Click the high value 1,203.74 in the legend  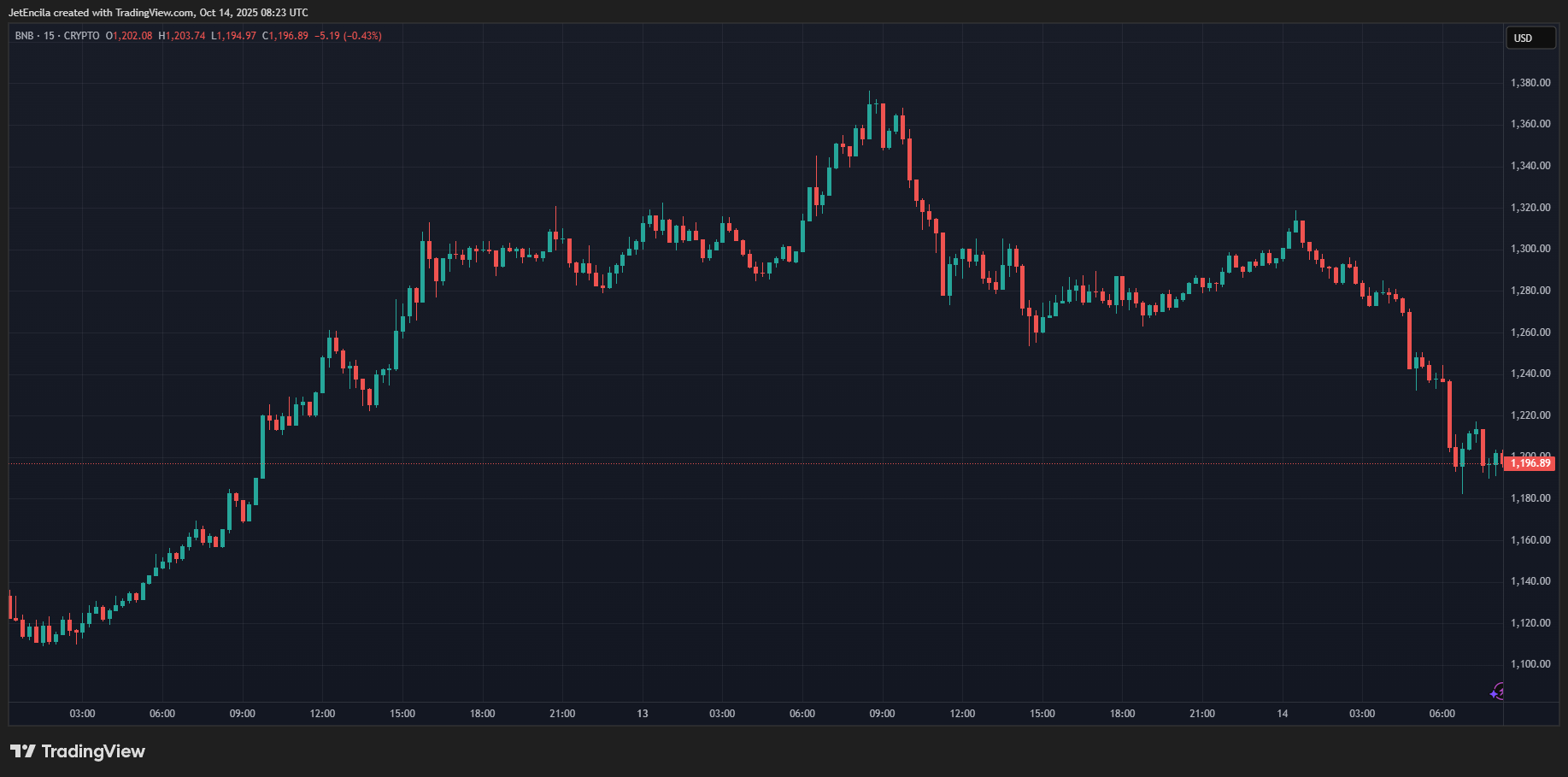coord(185,36)
